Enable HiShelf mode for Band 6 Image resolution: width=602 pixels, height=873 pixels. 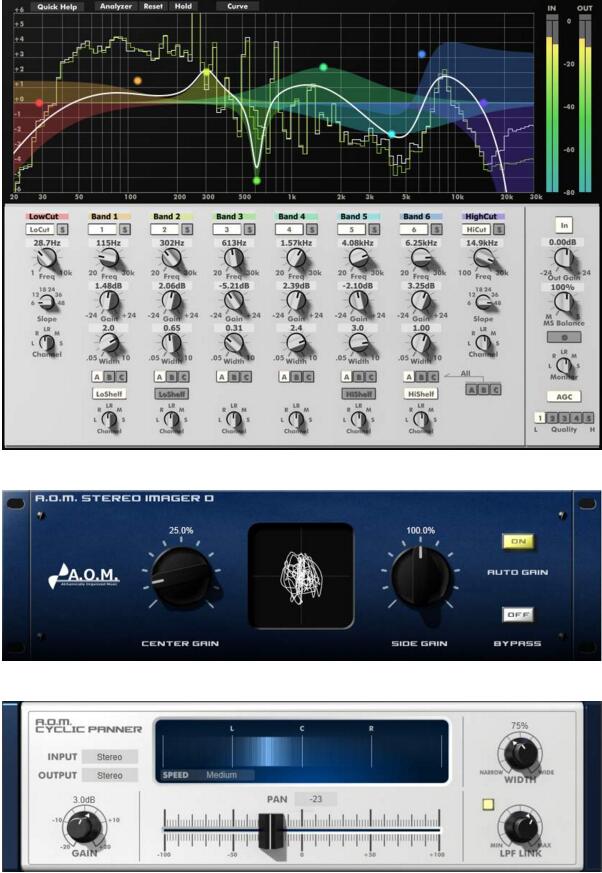421,394
